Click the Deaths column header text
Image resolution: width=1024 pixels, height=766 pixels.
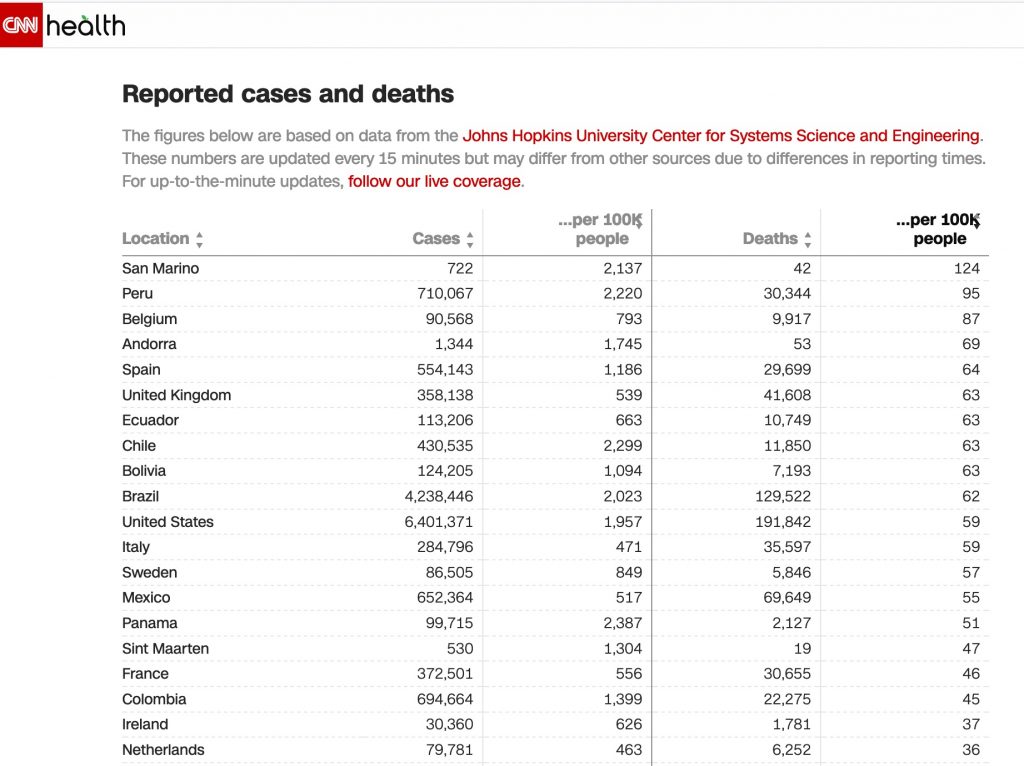(x=770, y=239)
